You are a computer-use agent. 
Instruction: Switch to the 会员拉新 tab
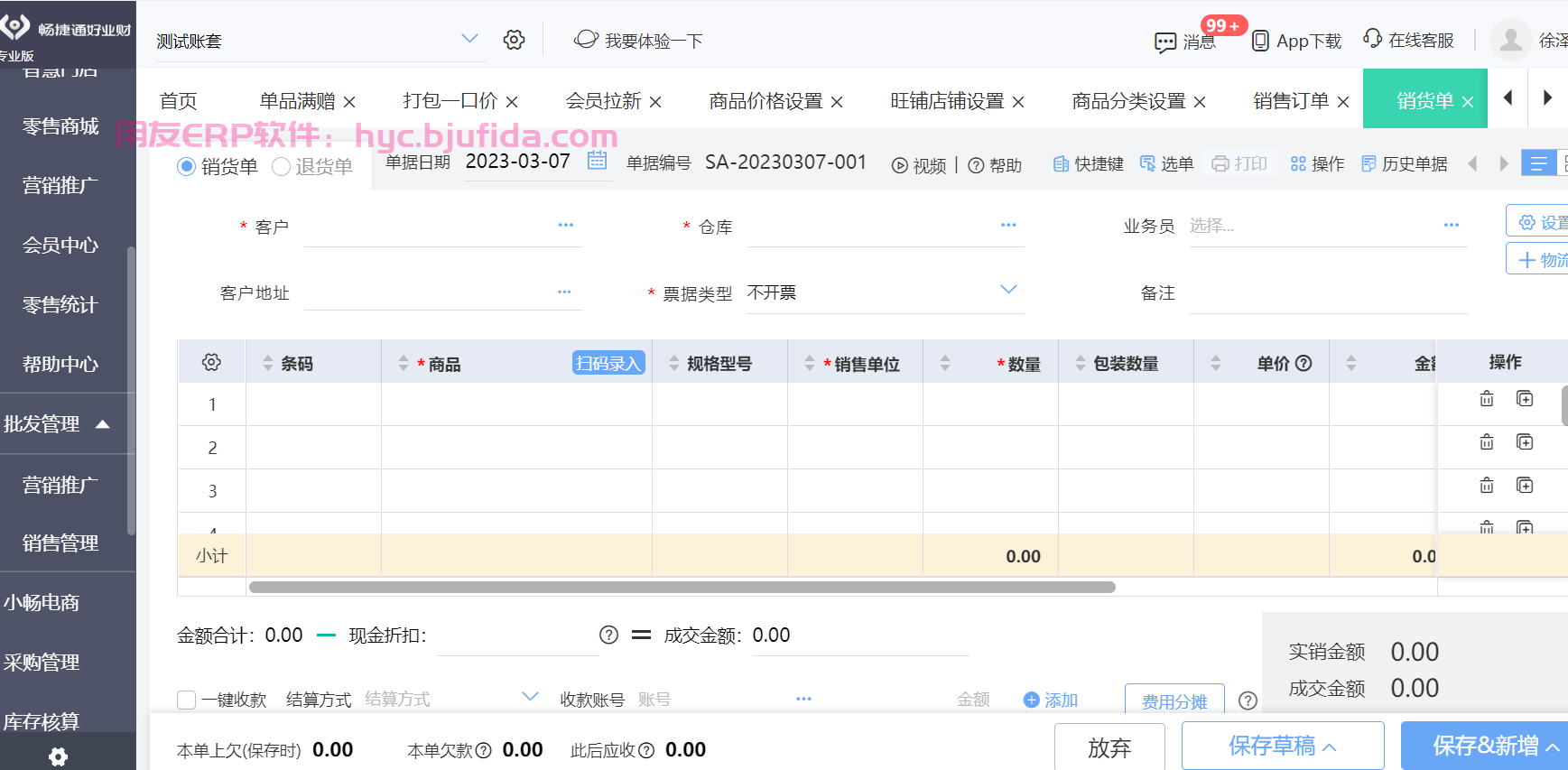point(603,101)
